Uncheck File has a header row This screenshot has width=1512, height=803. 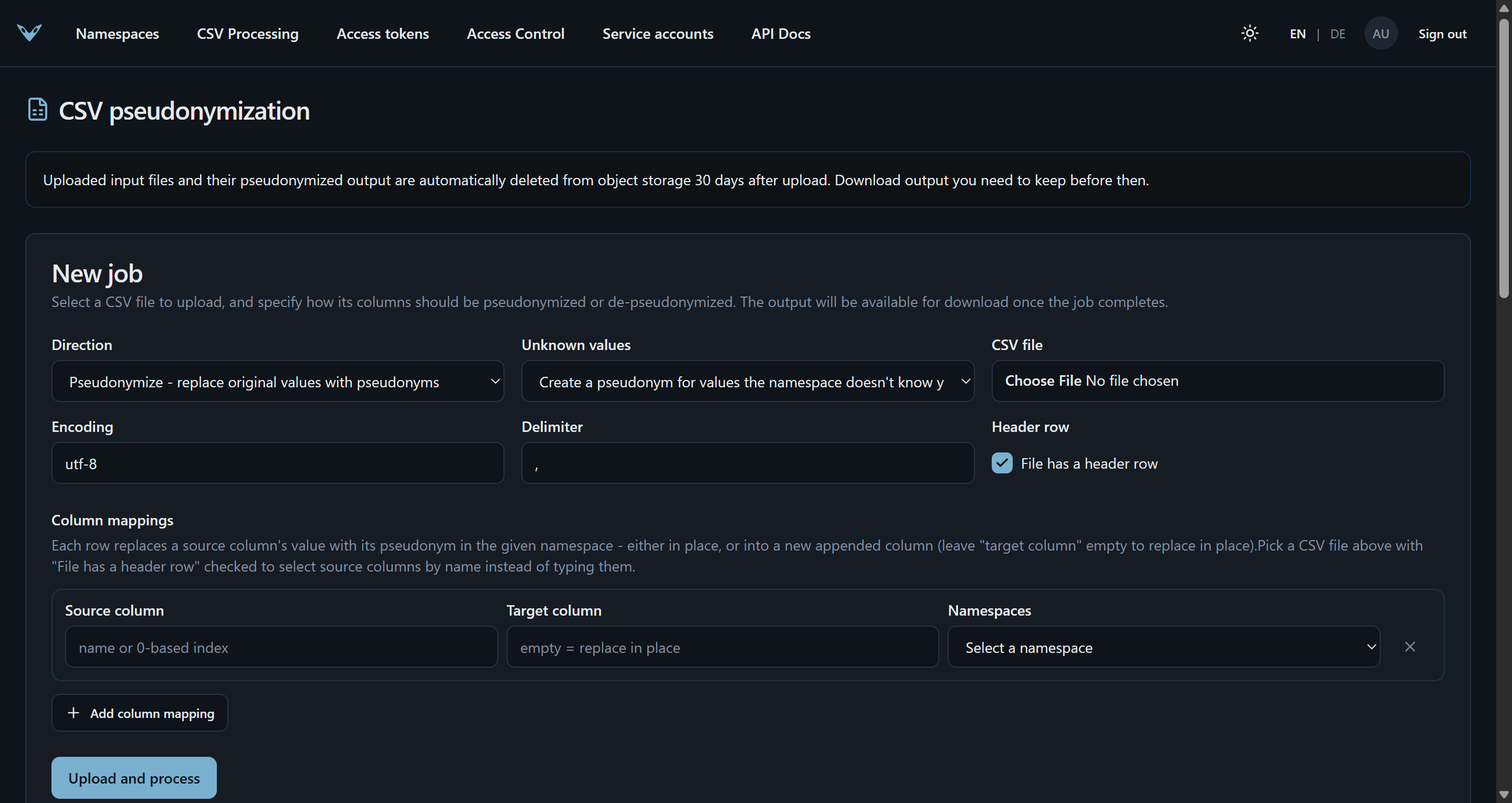1002,463
